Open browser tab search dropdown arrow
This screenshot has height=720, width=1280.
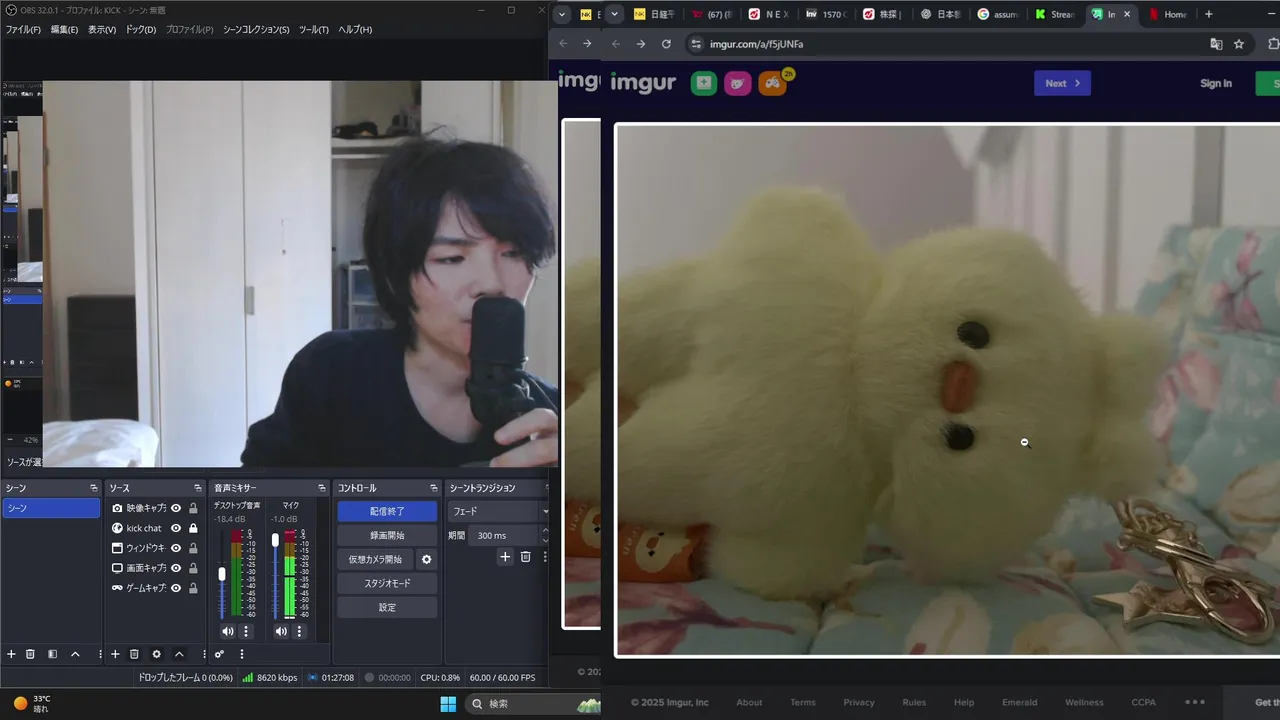[x=614, y=14]
